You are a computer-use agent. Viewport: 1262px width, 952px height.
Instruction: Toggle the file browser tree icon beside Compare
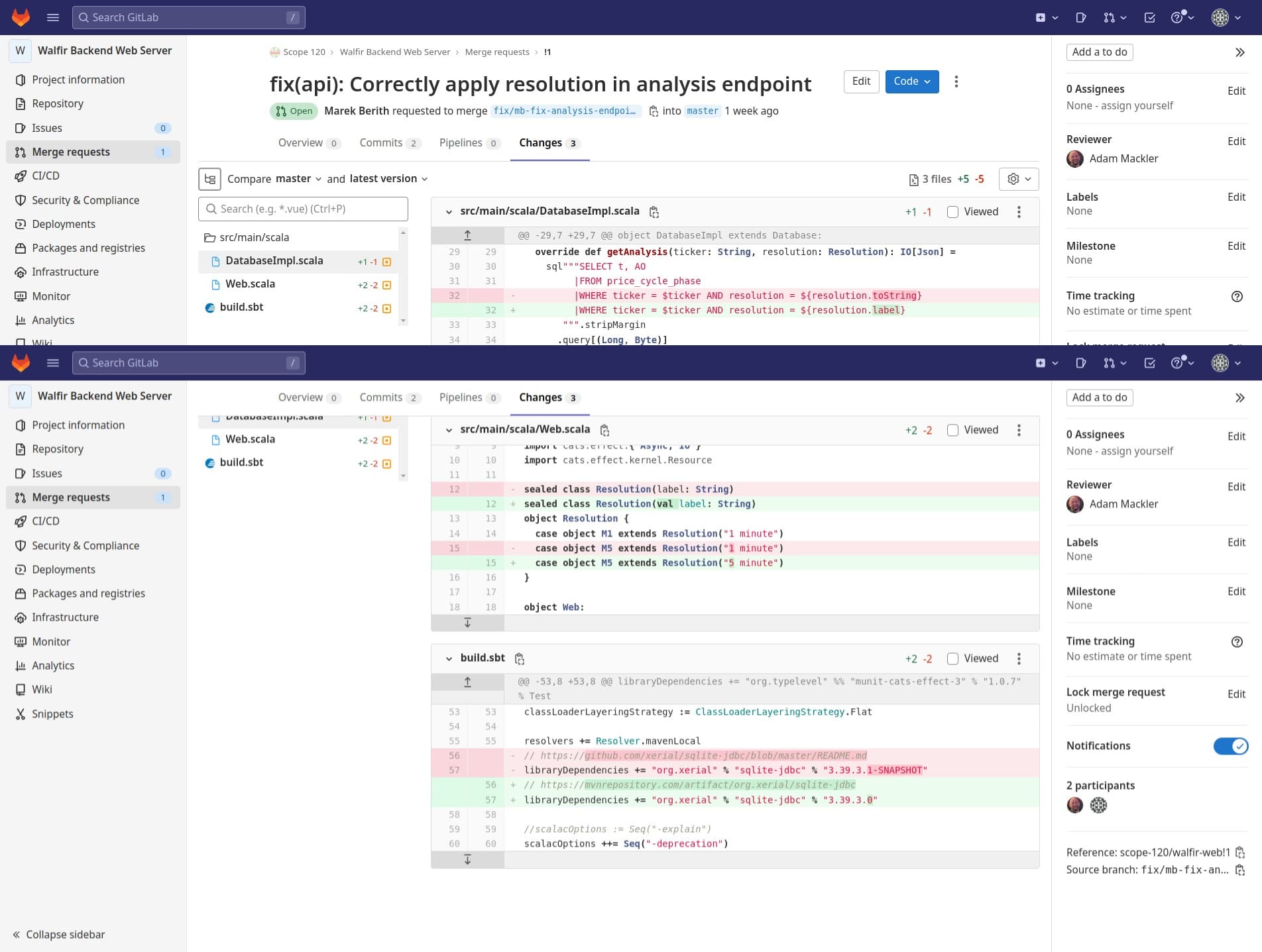[209, 179]
